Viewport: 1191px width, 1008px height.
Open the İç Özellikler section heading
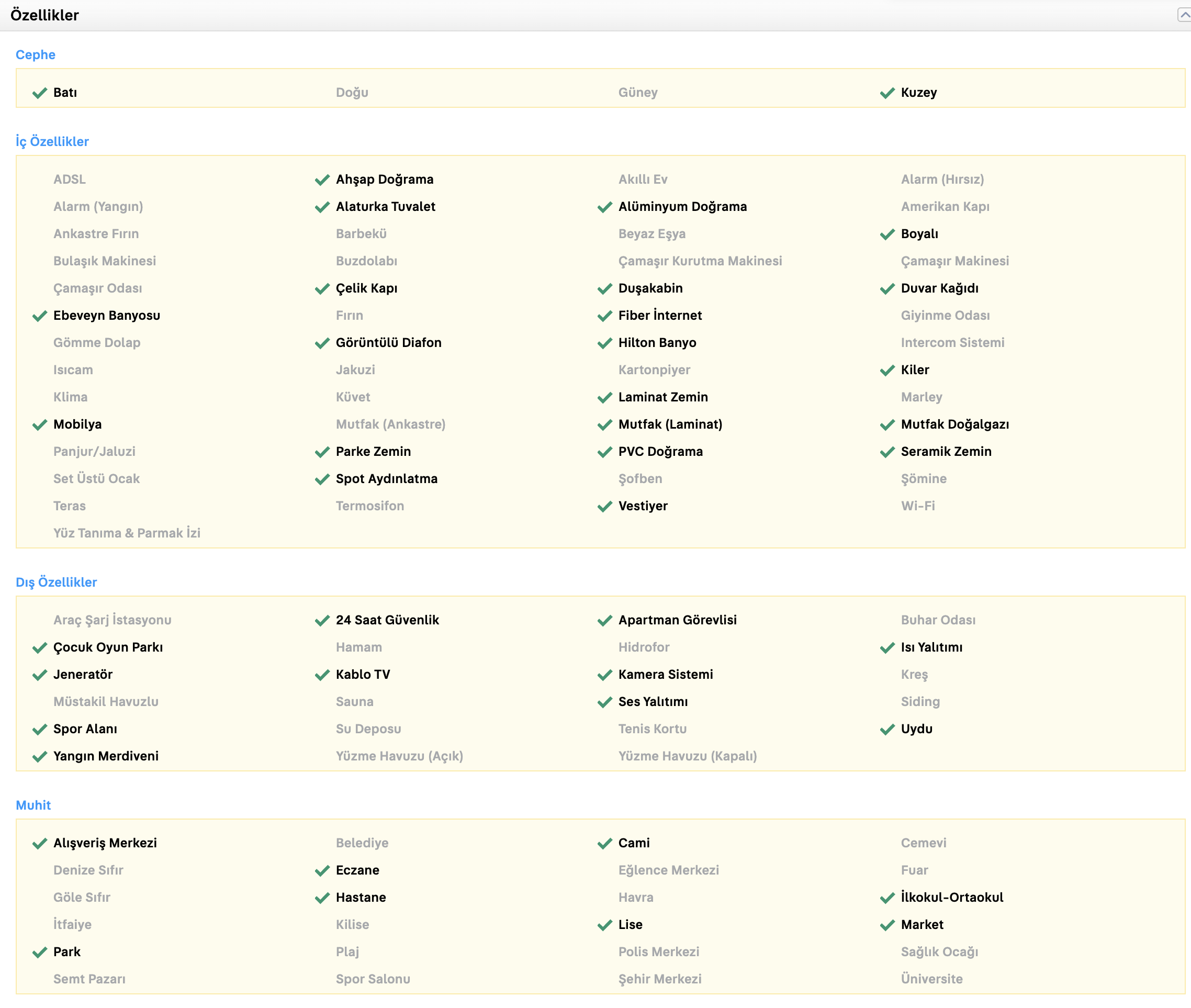click(52, 142)
